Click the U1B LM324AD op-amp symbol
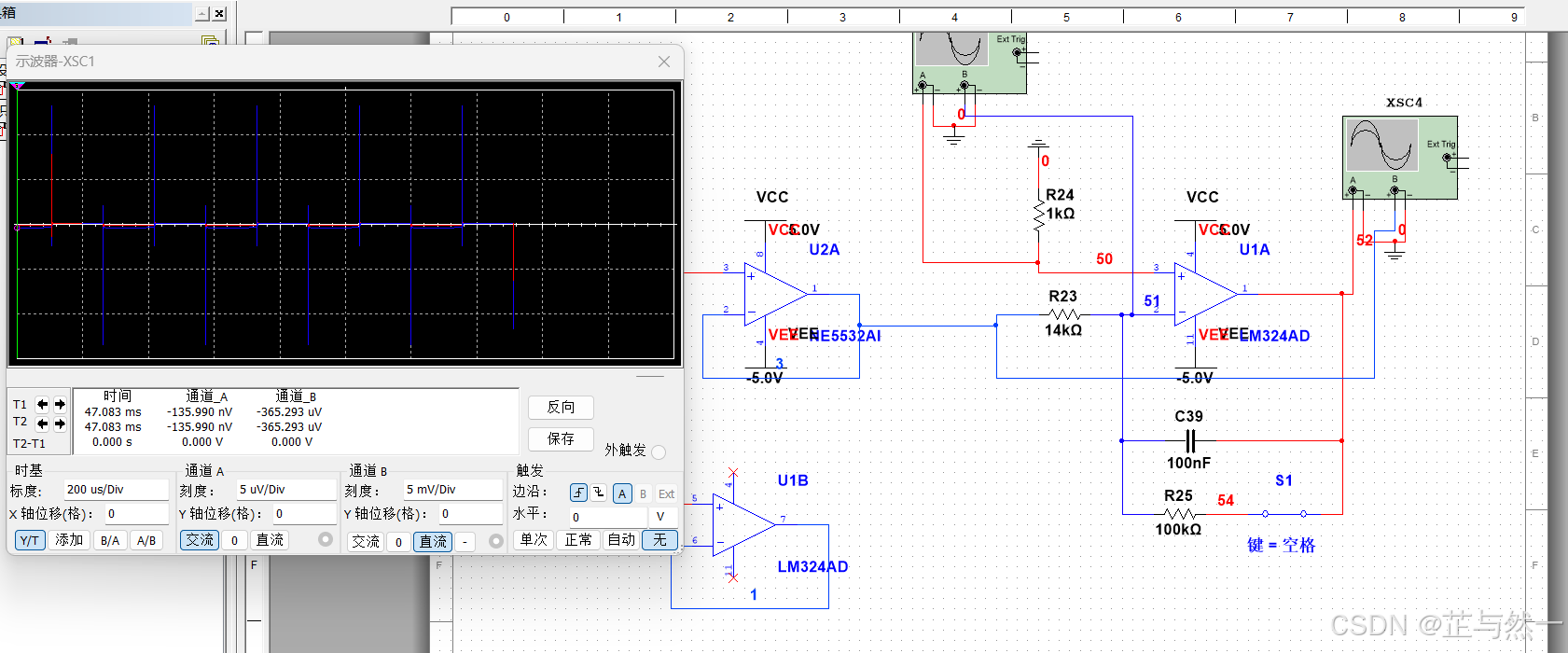 point(743,525)
